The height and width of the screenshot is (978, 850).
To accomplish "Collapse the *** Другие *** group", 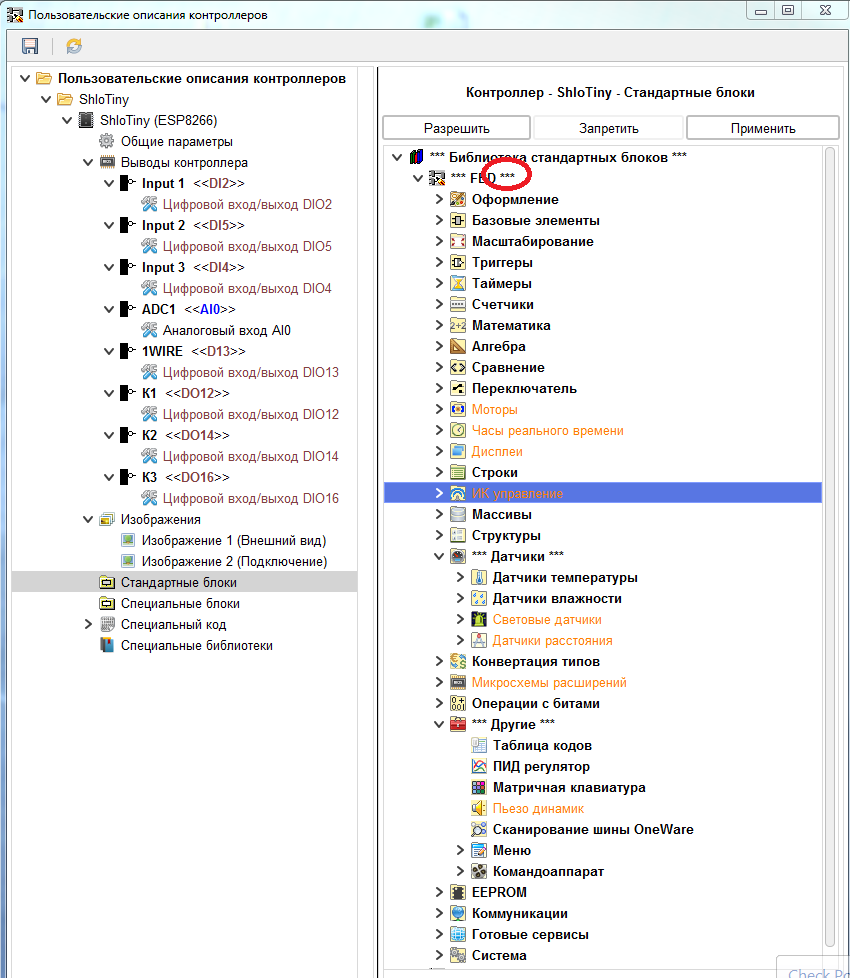I will pyautogui.click(x=439, y=724).
